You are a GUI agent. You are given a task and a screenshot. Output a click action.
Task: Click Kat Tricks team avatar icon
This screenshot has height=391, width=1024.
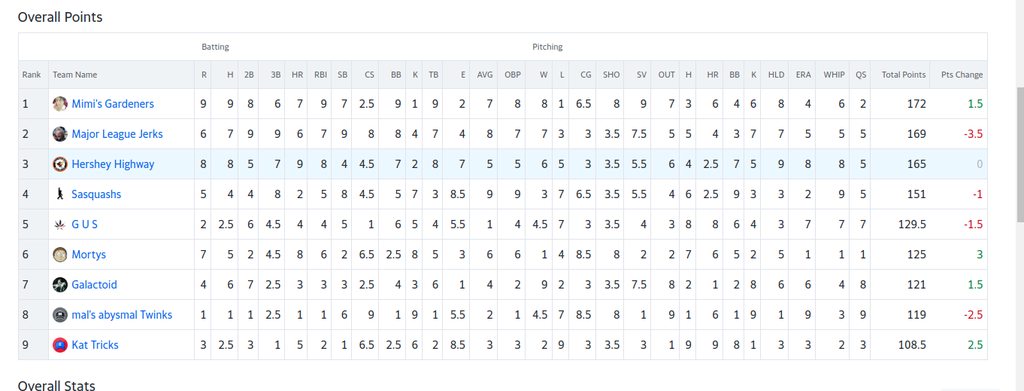point(60,345)
